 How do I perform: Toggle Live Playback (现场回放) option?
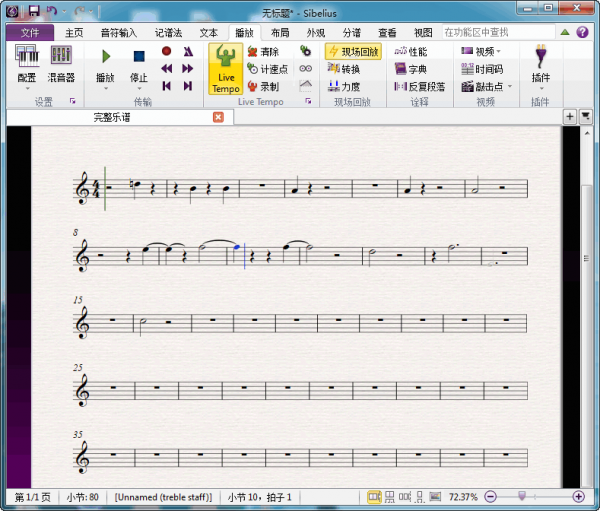(353, 52)
